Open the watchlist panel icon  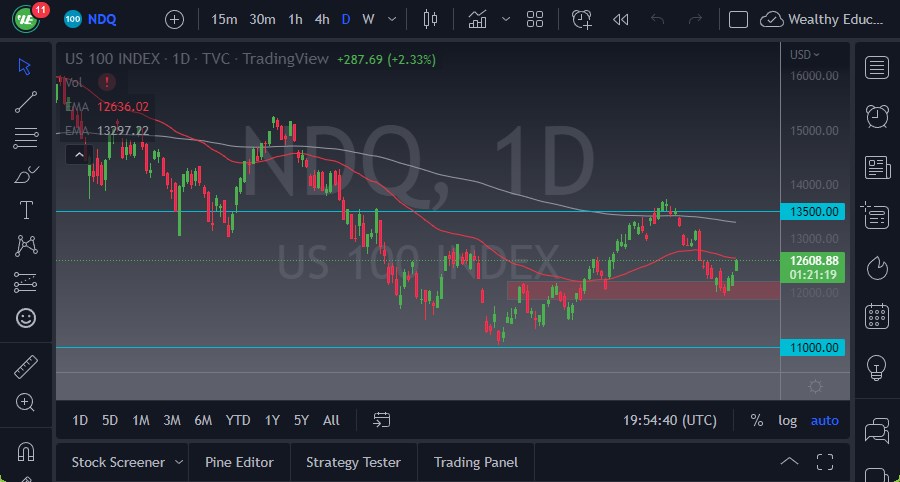(877, 67)
